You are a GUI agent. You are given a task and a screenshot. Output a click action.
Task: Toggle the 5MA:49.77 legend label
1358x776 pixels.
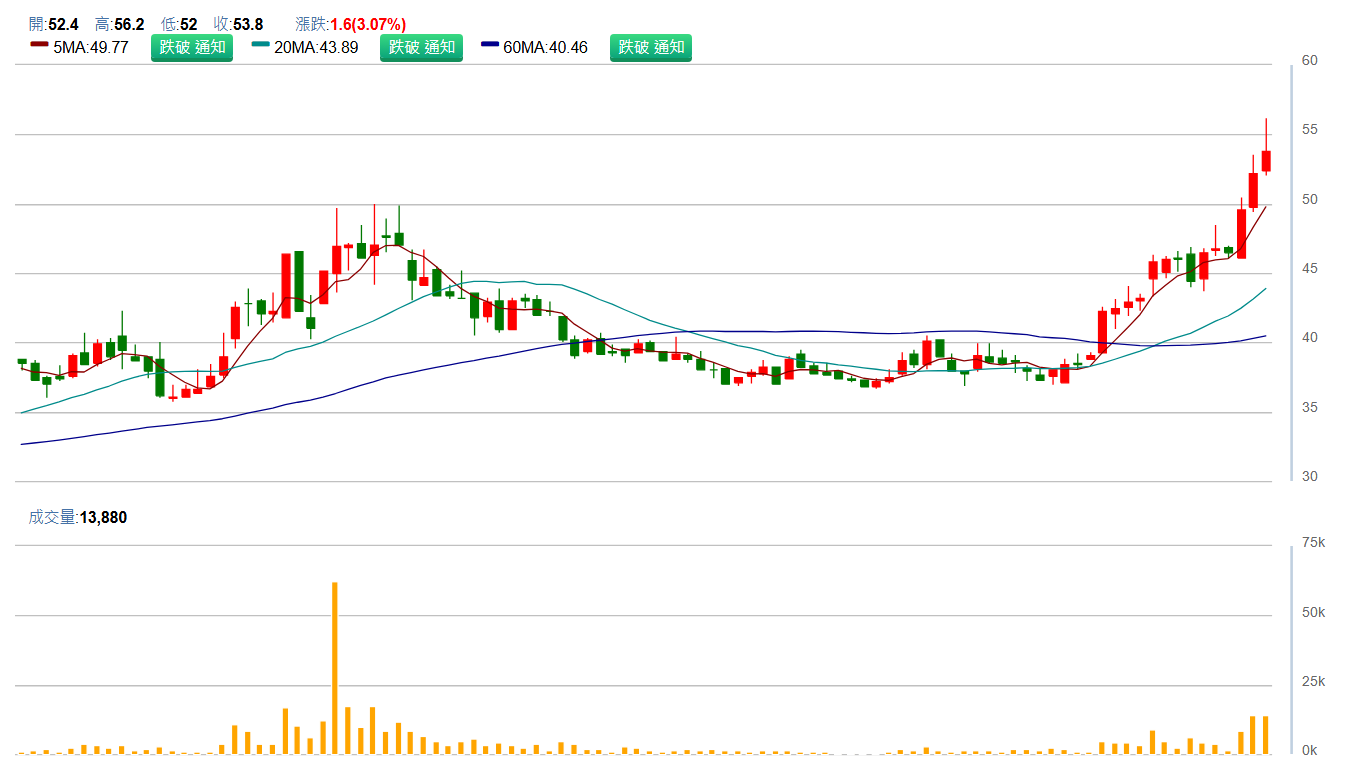click(x=91, y=47)
